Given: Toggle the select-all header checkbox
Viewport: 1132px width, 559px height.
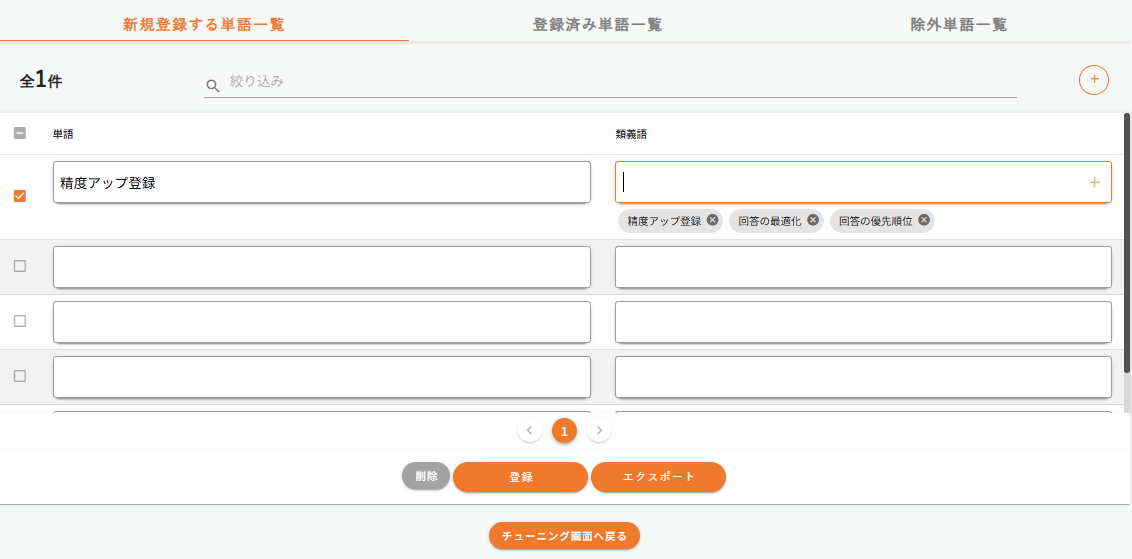Looking at the screenshot, I should 20,133.
